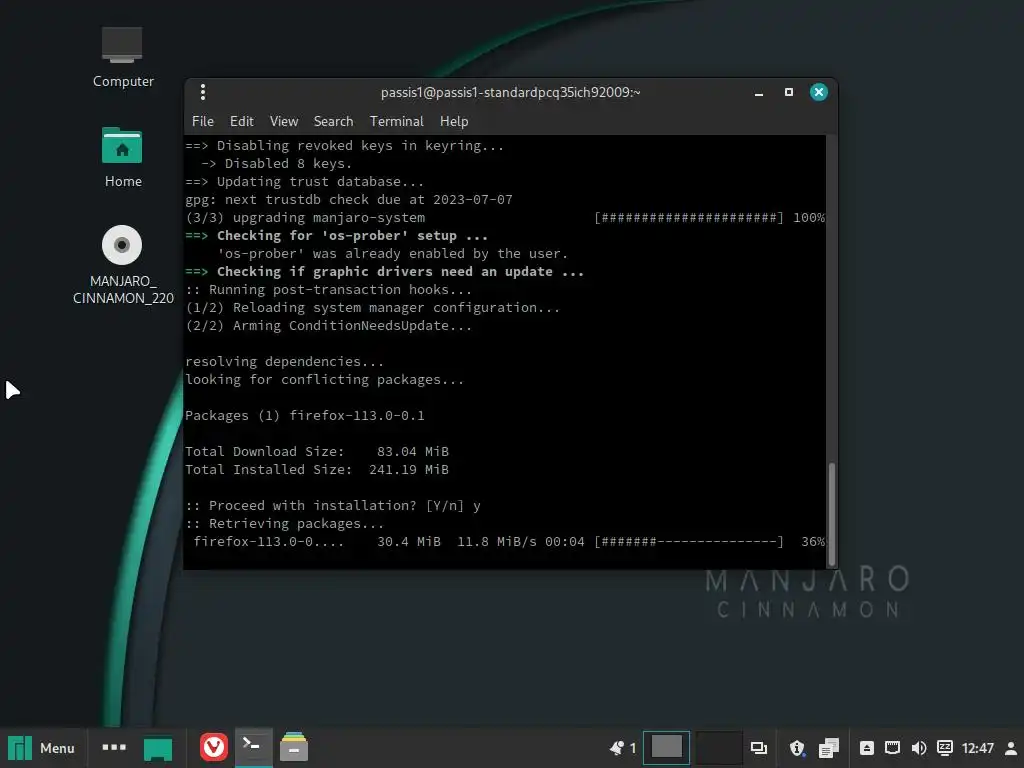Click the 'Proceed with installation?' prompt line

click(333, 505)
